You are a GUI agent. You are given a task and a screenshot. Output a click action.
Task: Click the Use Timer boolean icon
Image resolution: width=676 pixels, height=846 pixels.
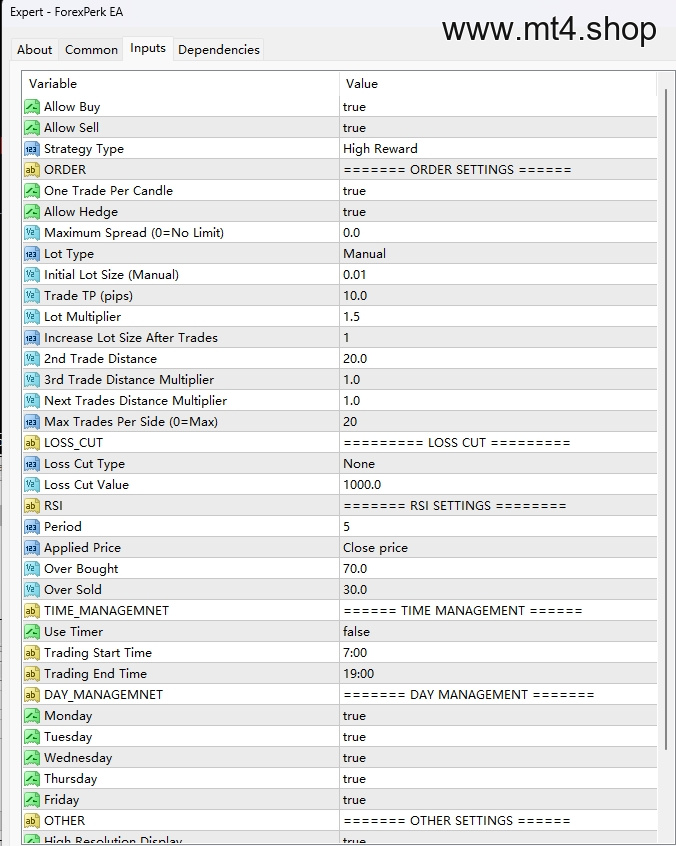[x=32, y=633]
